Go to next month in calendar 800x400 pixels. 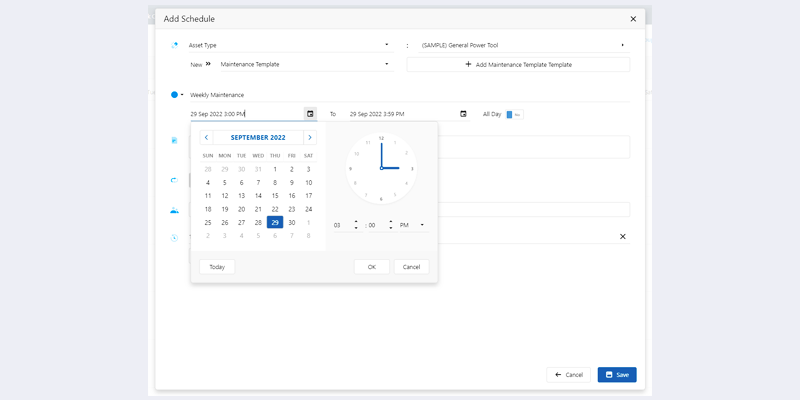click(310, 137)
